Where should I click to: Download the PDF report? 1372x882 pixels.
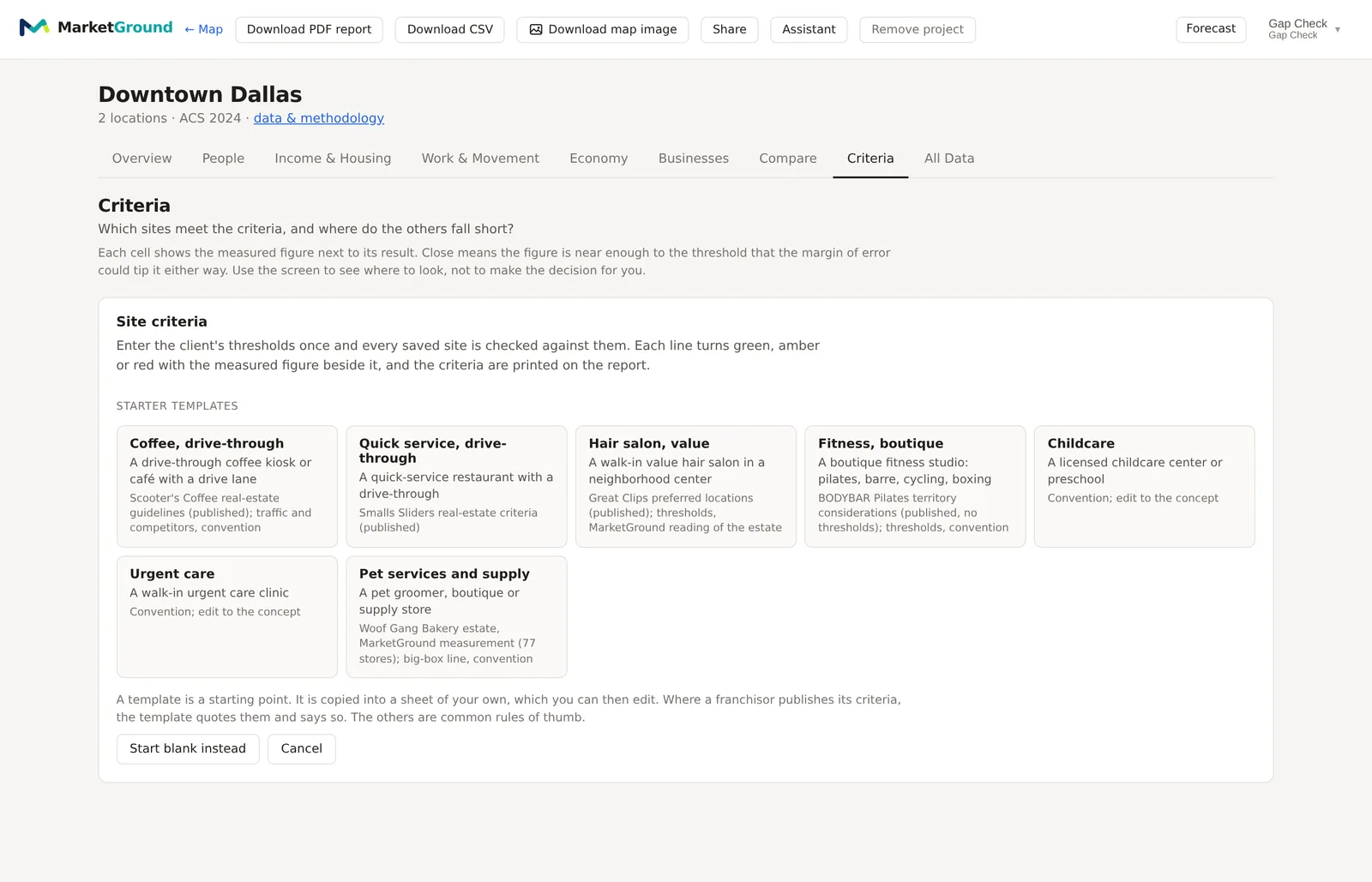pyautogui.click(x=309, y=29)
